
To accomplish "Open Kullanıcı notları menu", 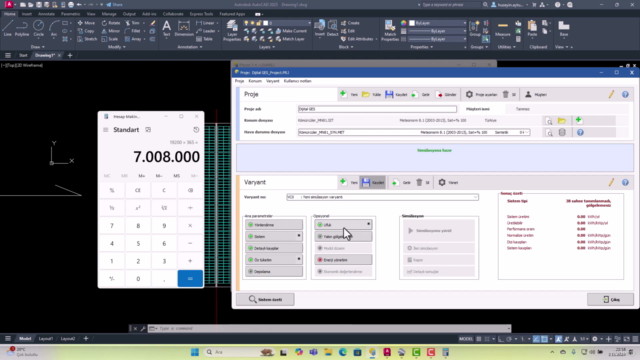I will pos(298,81).
